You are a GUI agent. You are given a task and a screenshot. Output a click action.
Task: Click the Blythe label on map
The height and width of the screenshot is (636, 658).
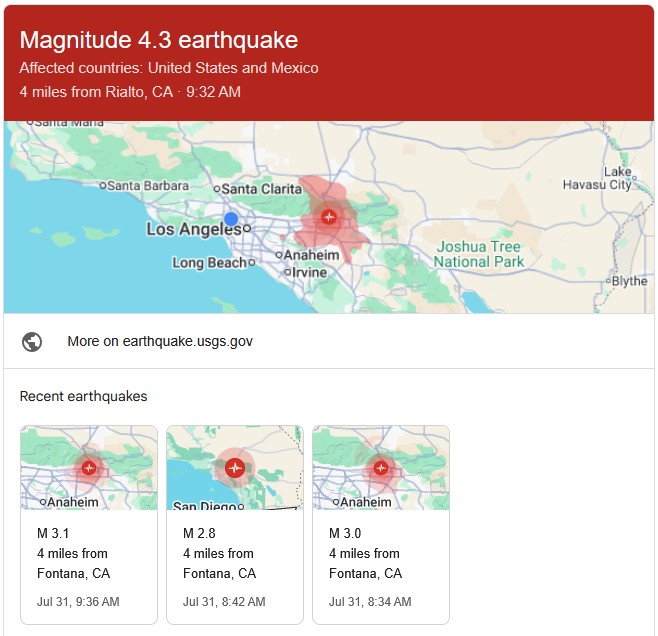click(x=629, y=281)
